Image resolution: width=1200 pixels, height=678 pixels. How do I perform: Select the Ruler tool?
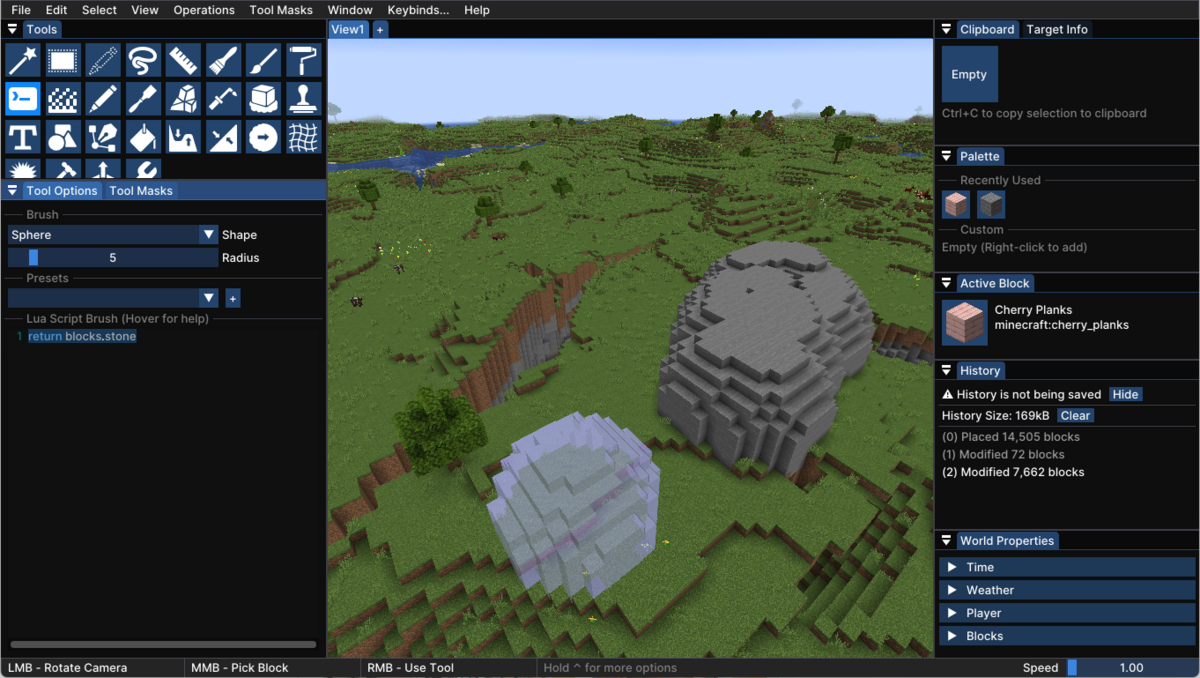(182, 60)
